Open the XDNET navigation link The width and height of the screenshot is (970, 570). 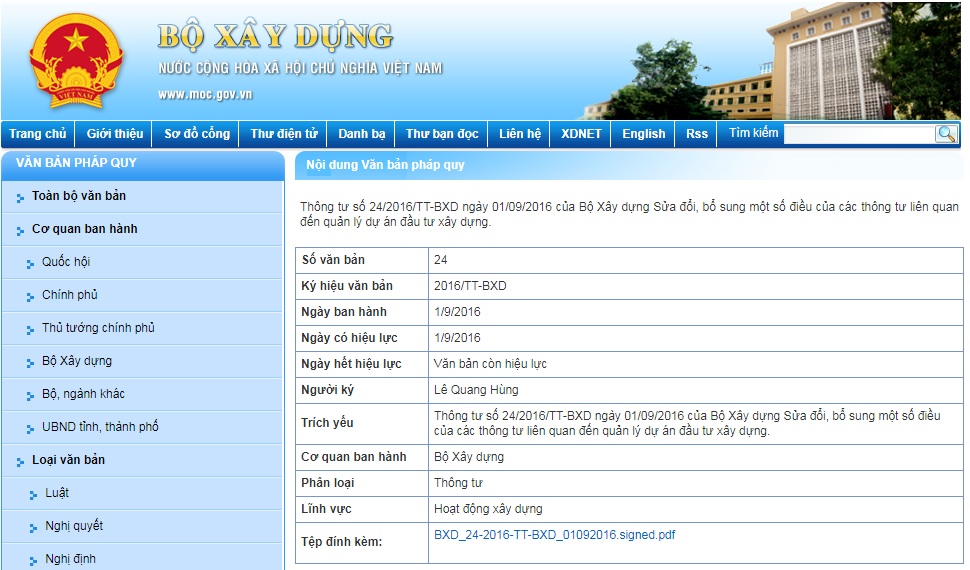tap(581, 134)
